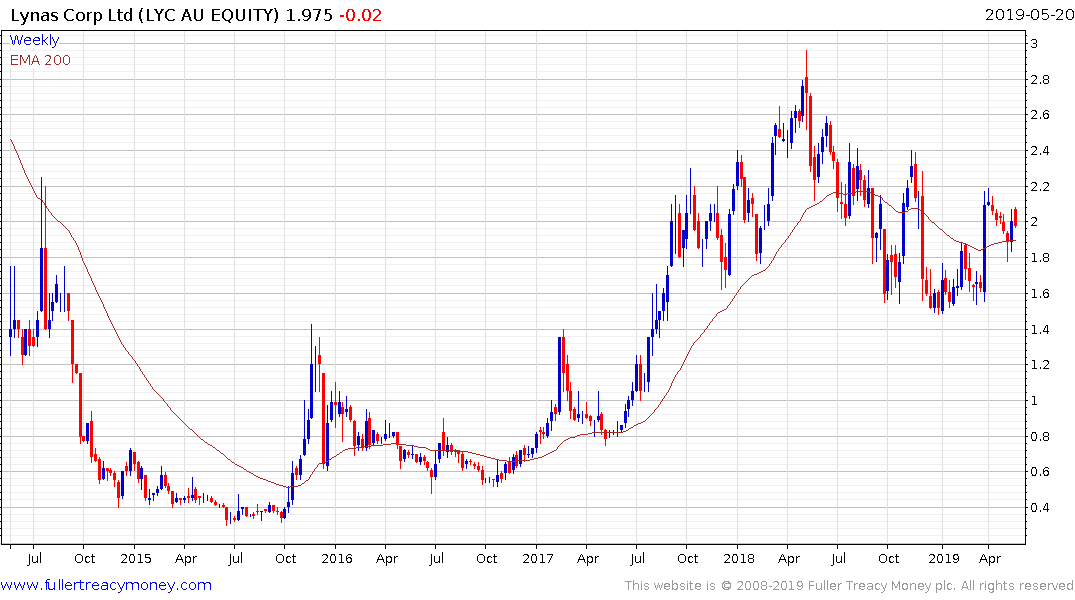Screen dimensions: 1075x600
Task: Select the '2018' x-axis label
Action: pos(739,559)
